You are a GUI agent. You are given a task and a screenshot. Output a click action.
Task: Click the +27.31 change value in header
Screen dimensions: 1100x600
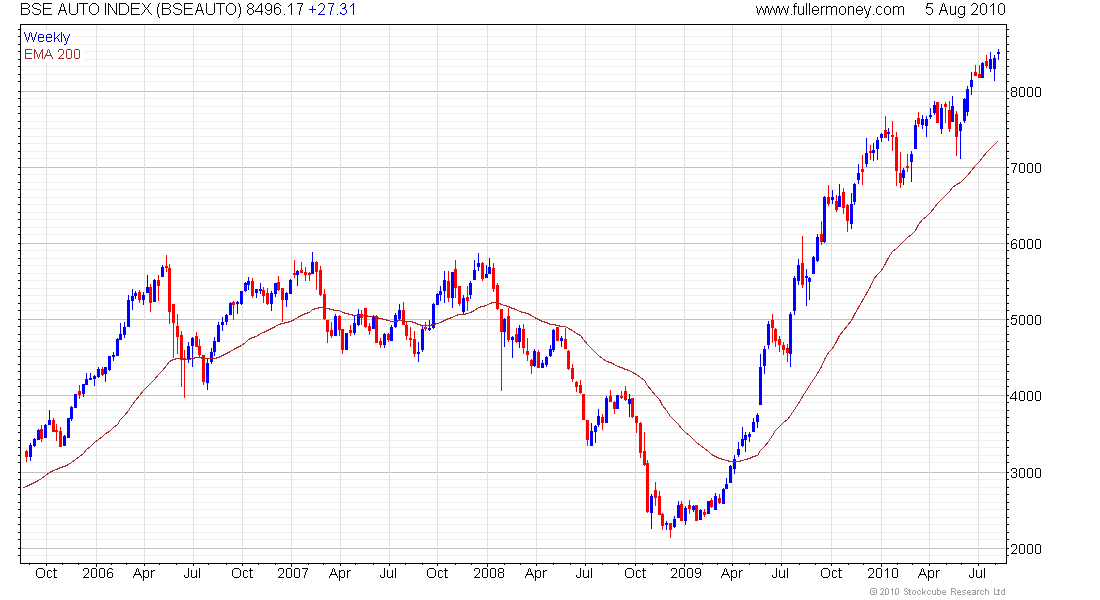333,10
